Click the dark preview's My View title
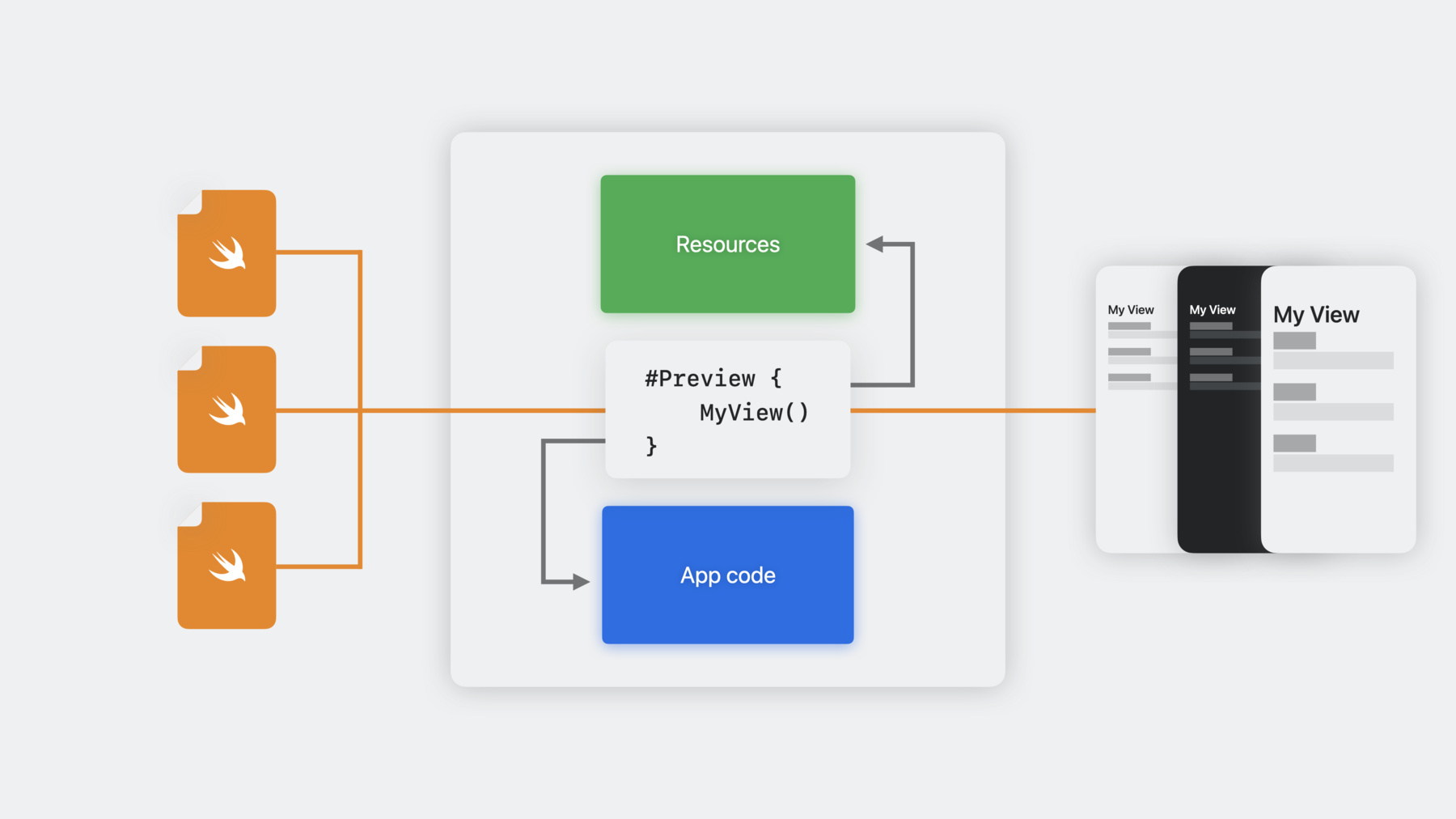Screen dimensions: 1456x819 pos(1213,310)
